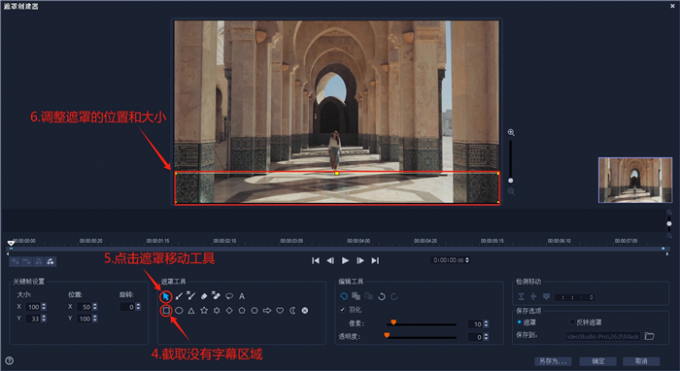Toggle the 羽化 feather checkbox
The image size is (680, 371).
tap(342, 309)
